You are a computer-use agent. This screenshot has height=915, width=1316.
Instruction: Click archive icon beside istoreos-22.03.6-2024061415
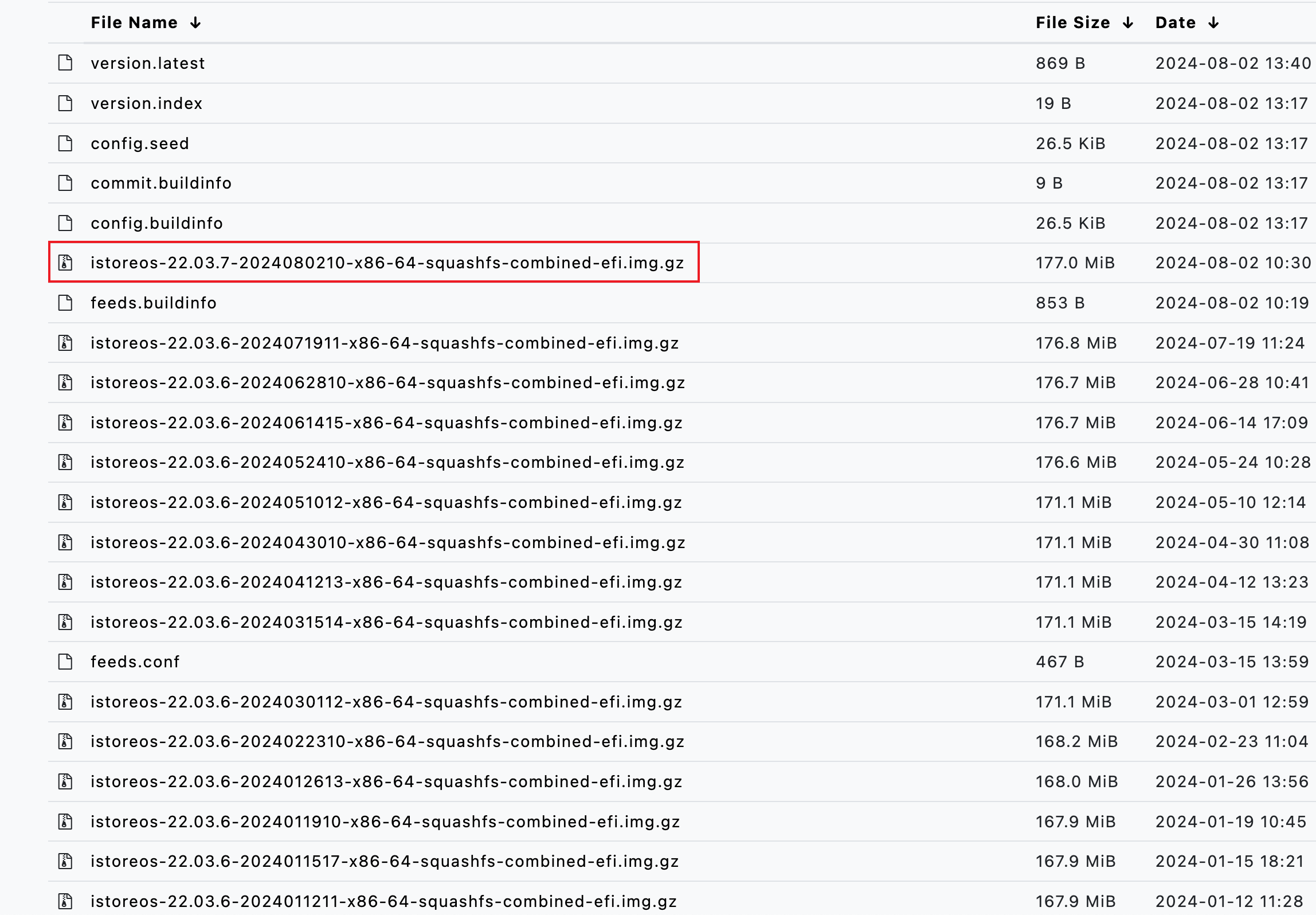pos(65,422)
